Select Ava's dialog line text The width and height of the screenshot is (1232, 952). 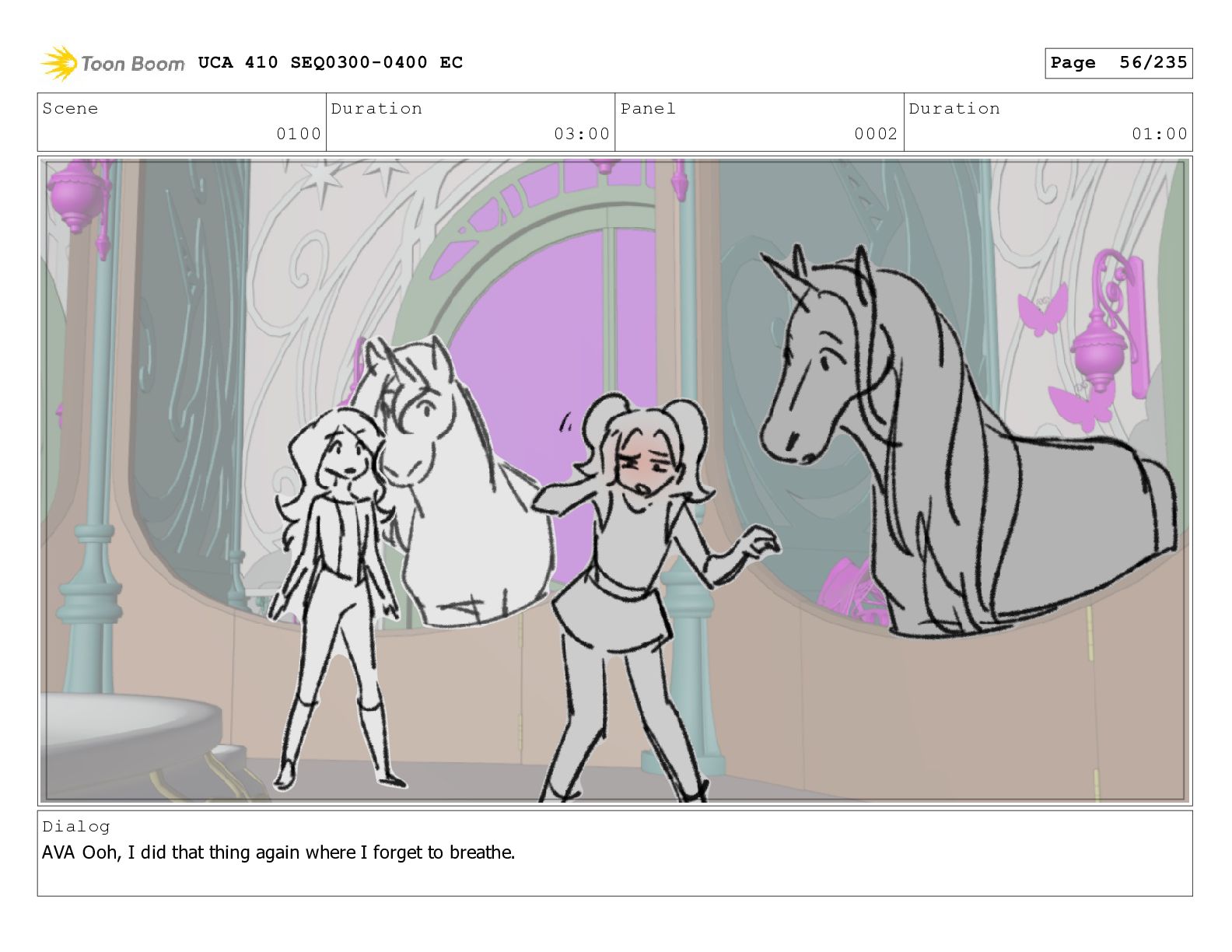[x=278, y=852]
